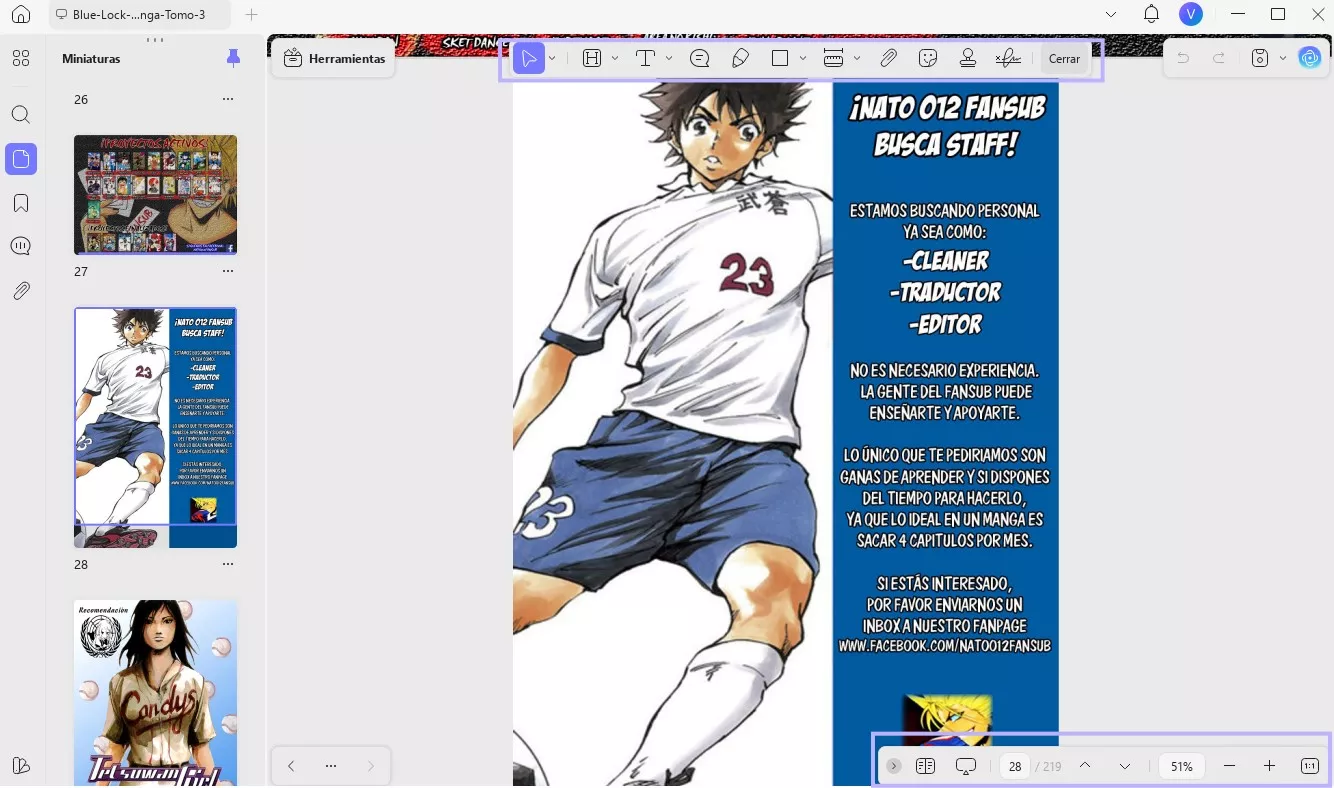Click the back arrow in bottom-left navigator
This screenshot has width=1334, height=788.
(291, 766)
